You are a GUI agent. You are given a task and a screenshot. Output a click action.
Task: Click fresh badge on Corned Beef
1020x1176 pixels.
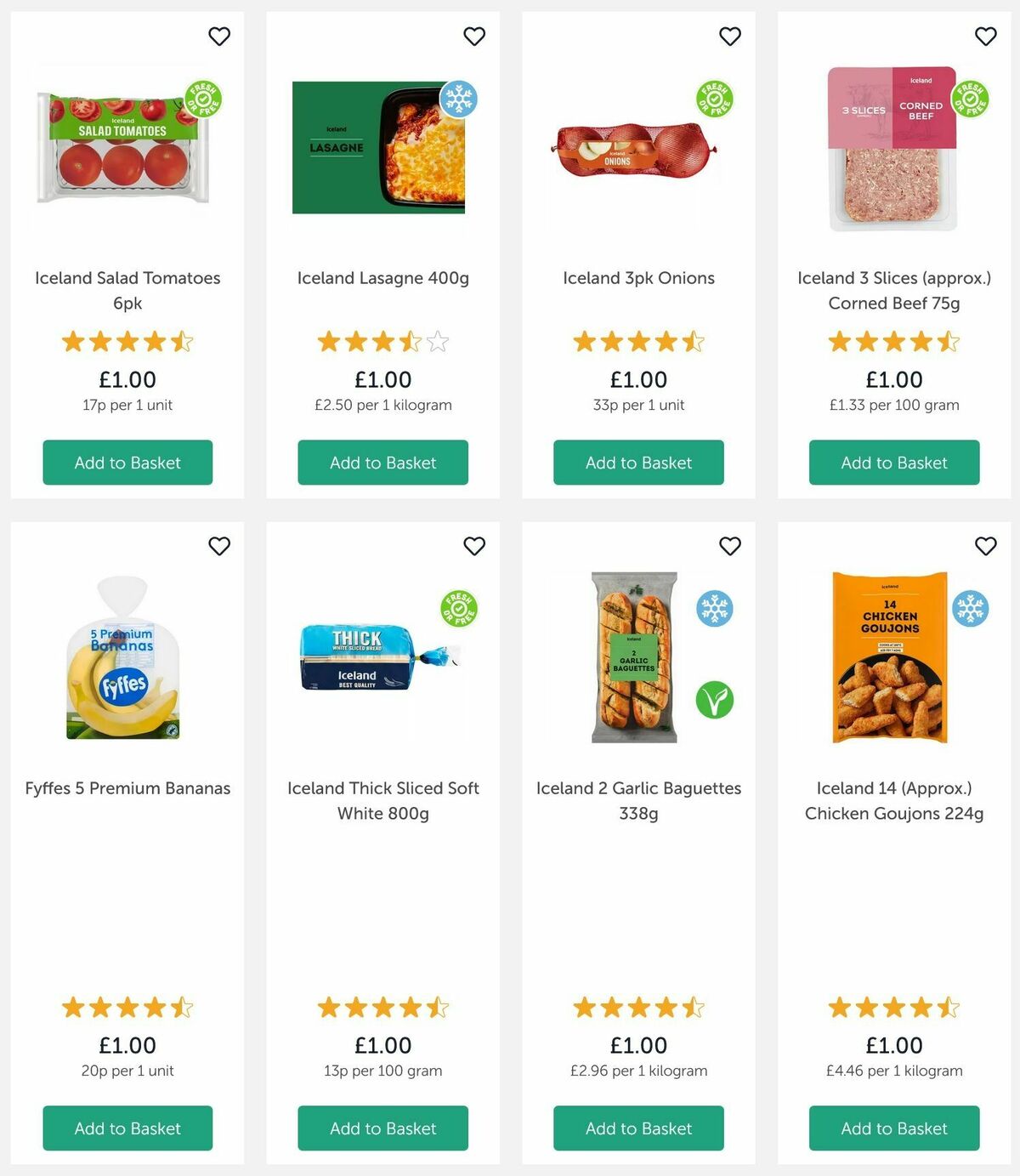coord(970,99)
